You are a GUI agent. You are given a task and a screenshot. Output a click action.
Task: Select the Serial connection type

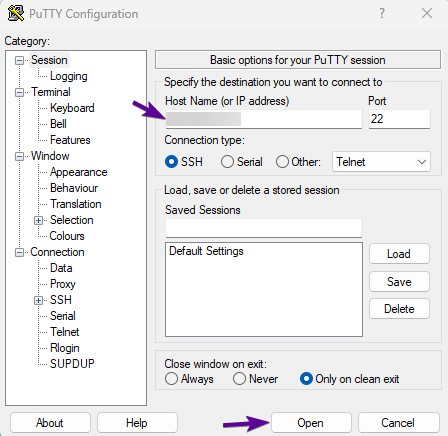click(x=227, y=162)
